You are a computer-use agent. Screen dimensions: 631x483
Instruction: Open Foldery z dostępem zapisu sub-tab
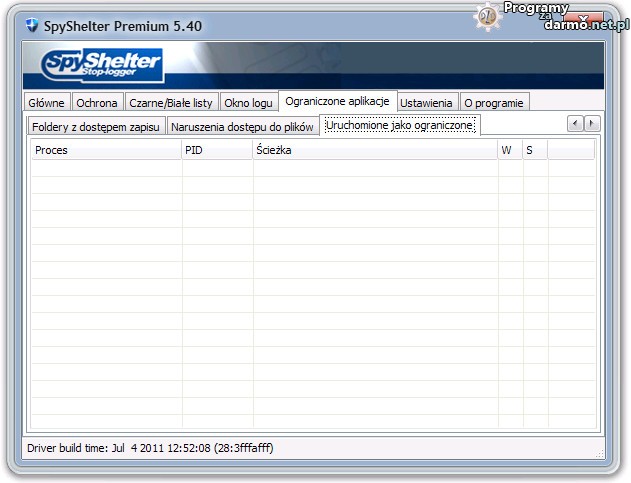click(96, 128)
